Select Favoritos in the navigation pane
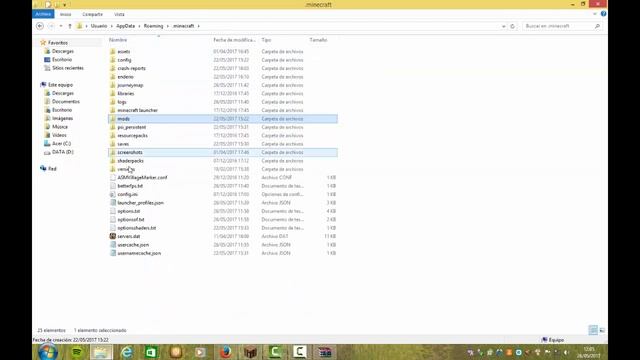 pos(58,43)
